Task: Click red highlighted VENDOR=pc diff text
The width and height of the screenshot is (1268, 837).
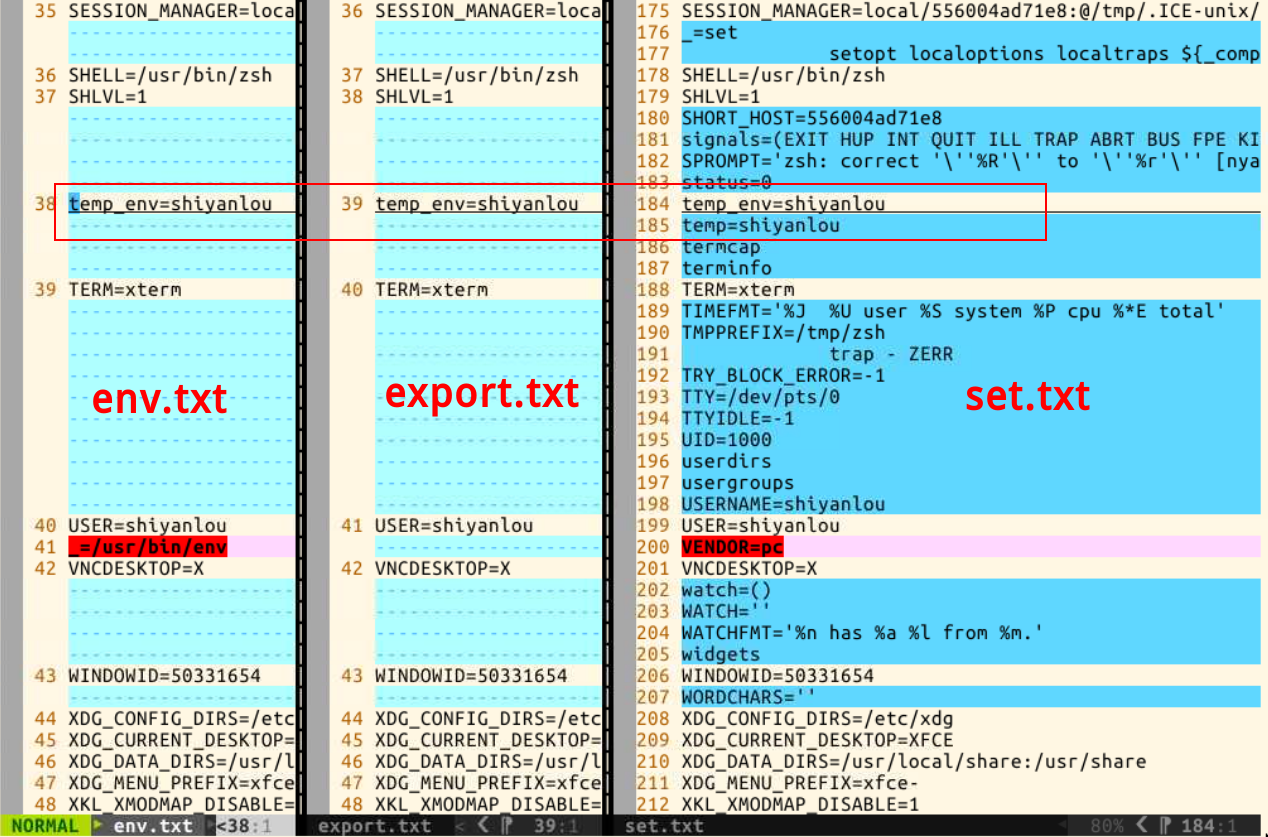Action: (x=732, y=547)
